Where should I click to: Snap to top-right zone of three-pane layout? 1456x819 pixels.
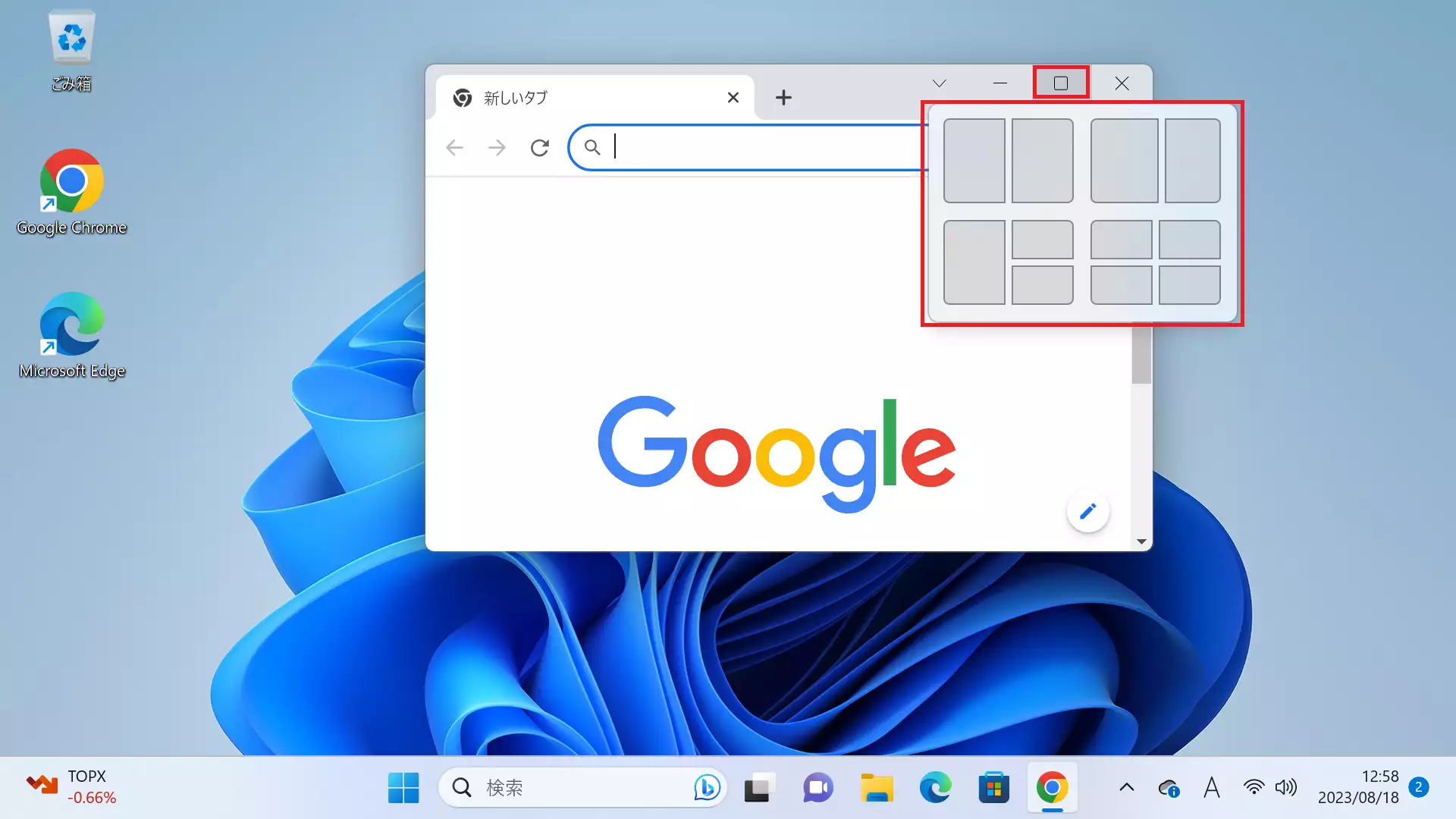pyautogui.click(x=1042, y=240)
